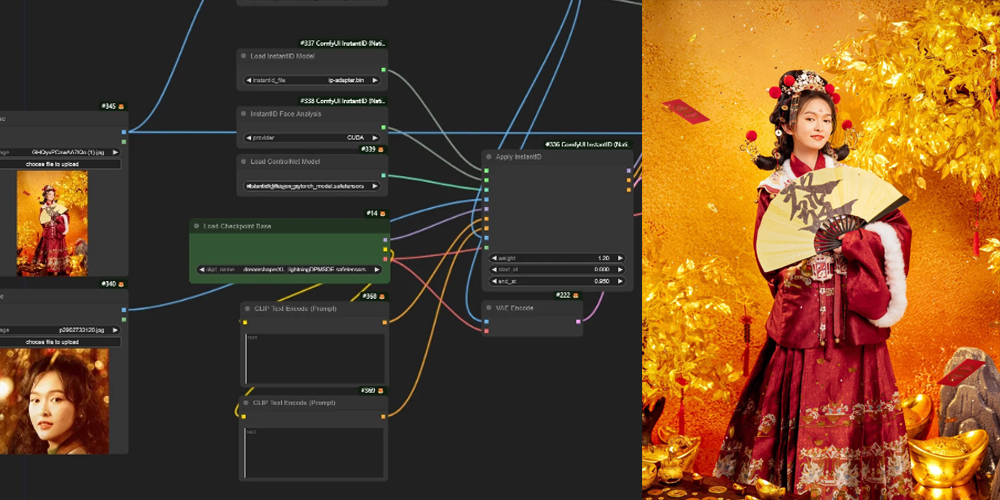Collapse the InstantID Face Analysis node
Viewport: 1000px width, 500px height.
click(244, 114)
